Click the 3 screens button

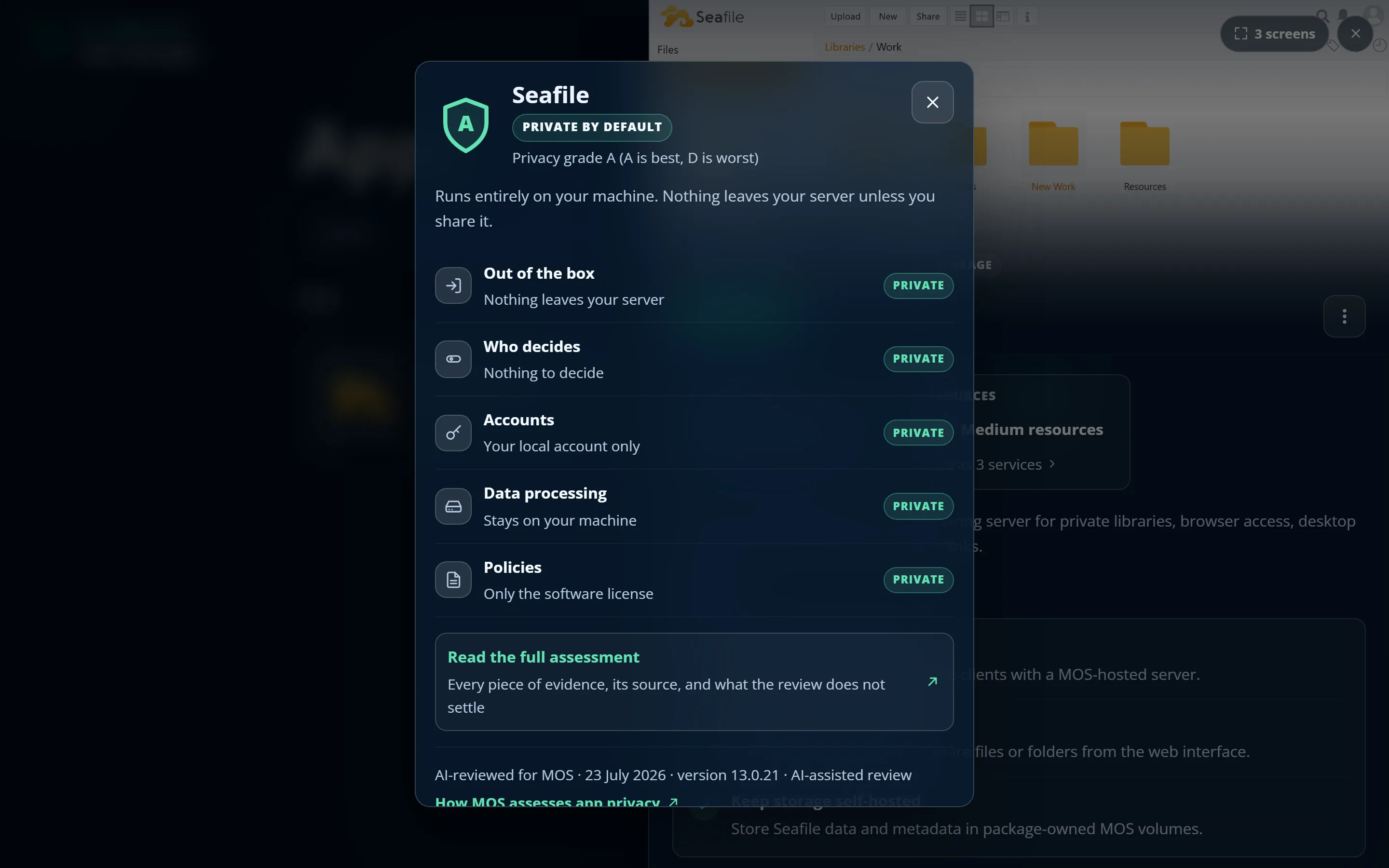pyautogui.click(x=1274, y=34)
